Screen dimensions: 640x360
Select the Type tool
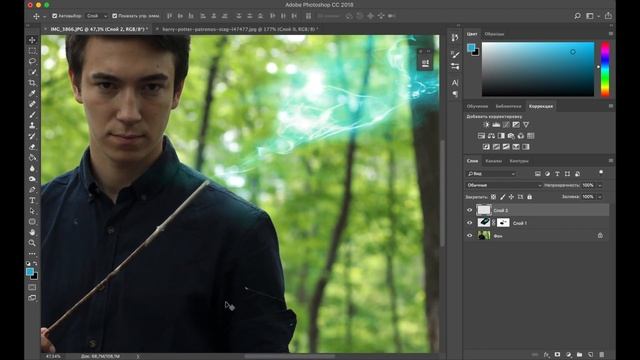[32, 200]
